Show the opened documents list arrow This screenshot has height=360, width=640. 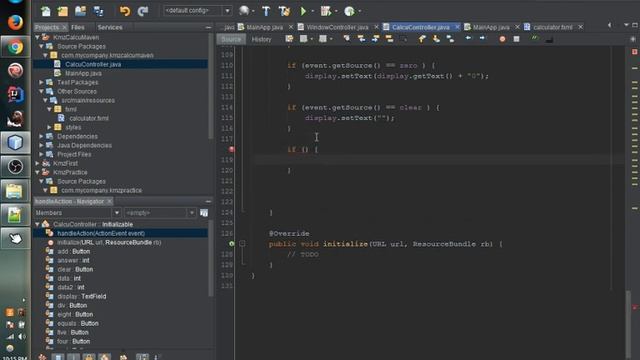(x=626, y=25)
